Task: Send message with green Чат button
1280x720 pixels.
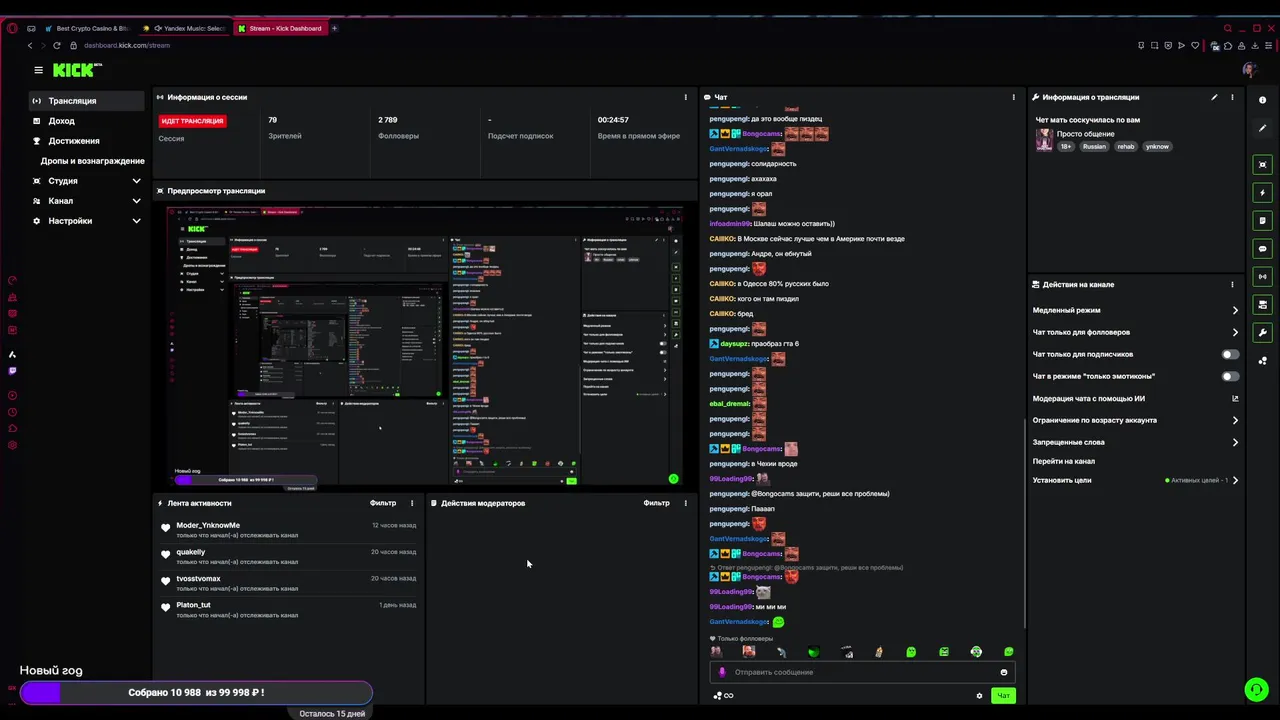Action: tap(1003, 696)
